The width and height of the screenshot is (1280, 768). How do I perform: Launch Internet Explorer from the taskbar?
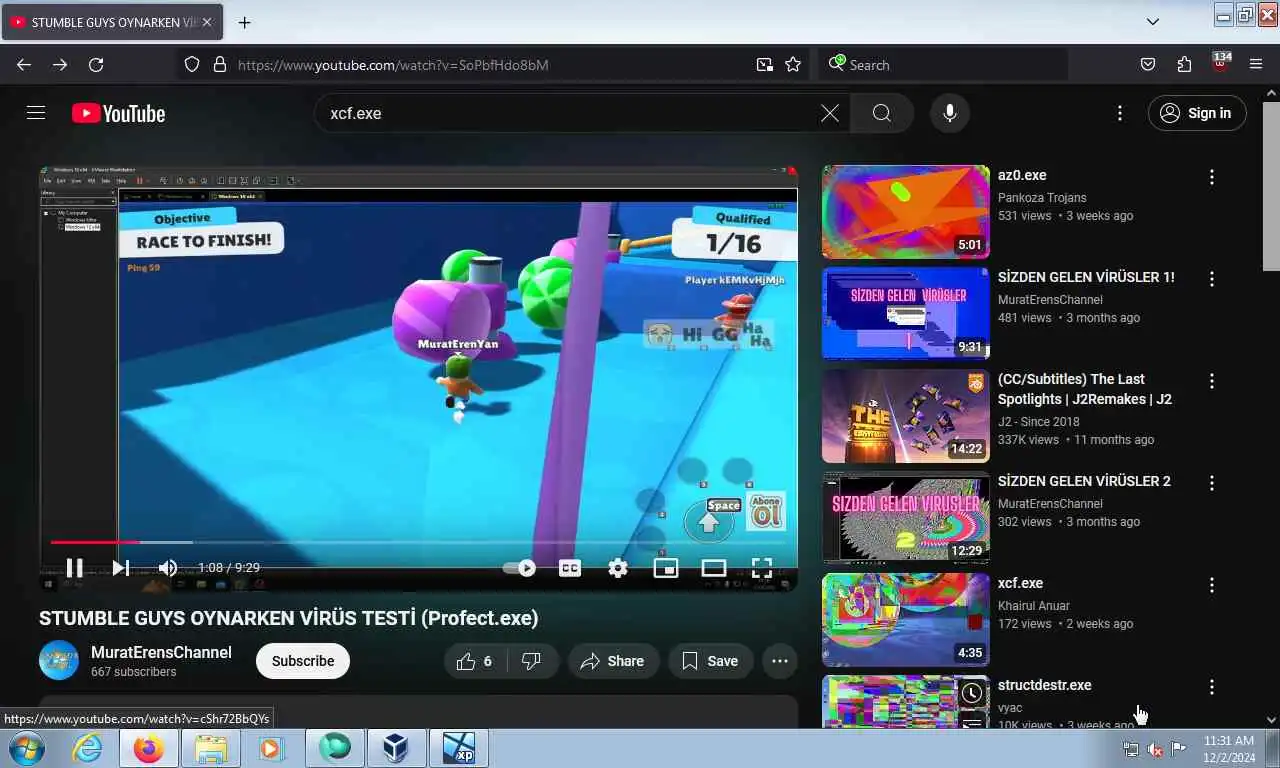point(87,748)
